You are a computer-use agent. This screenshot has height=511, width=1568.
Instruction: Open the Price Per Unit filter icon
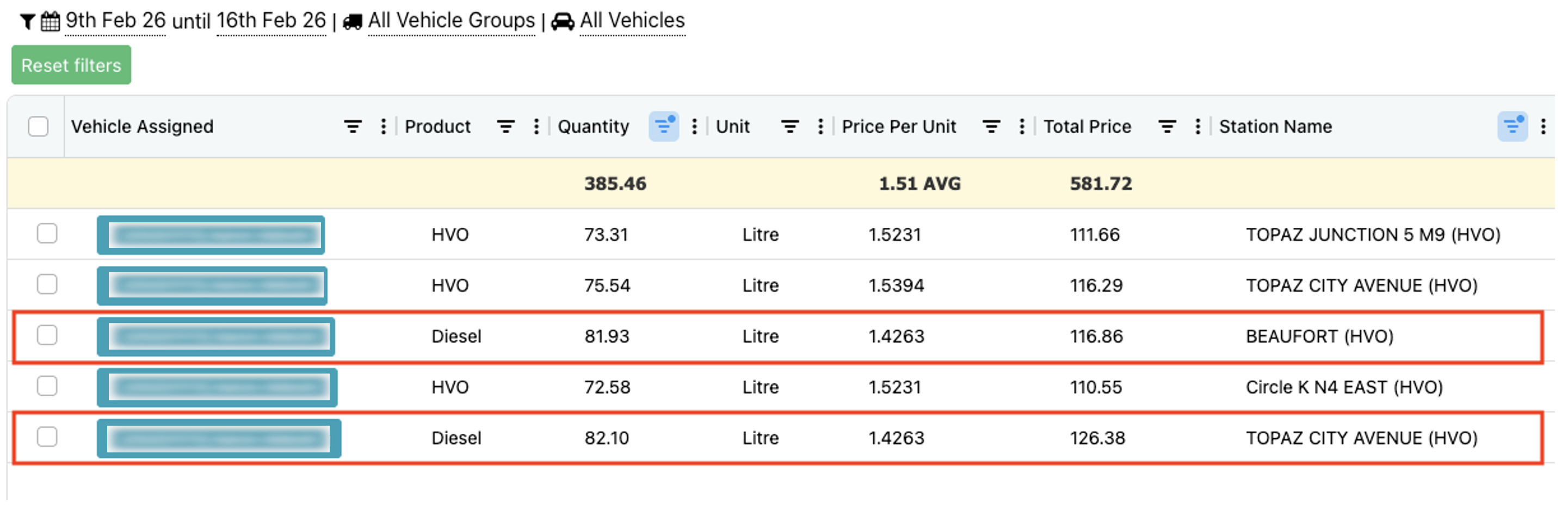pyautogui.click(x=991, y=127)
